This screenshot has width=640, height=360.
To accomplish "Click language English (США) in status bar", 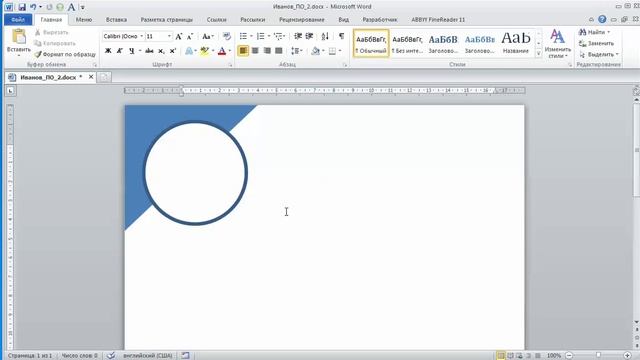I will coord(148,356).
